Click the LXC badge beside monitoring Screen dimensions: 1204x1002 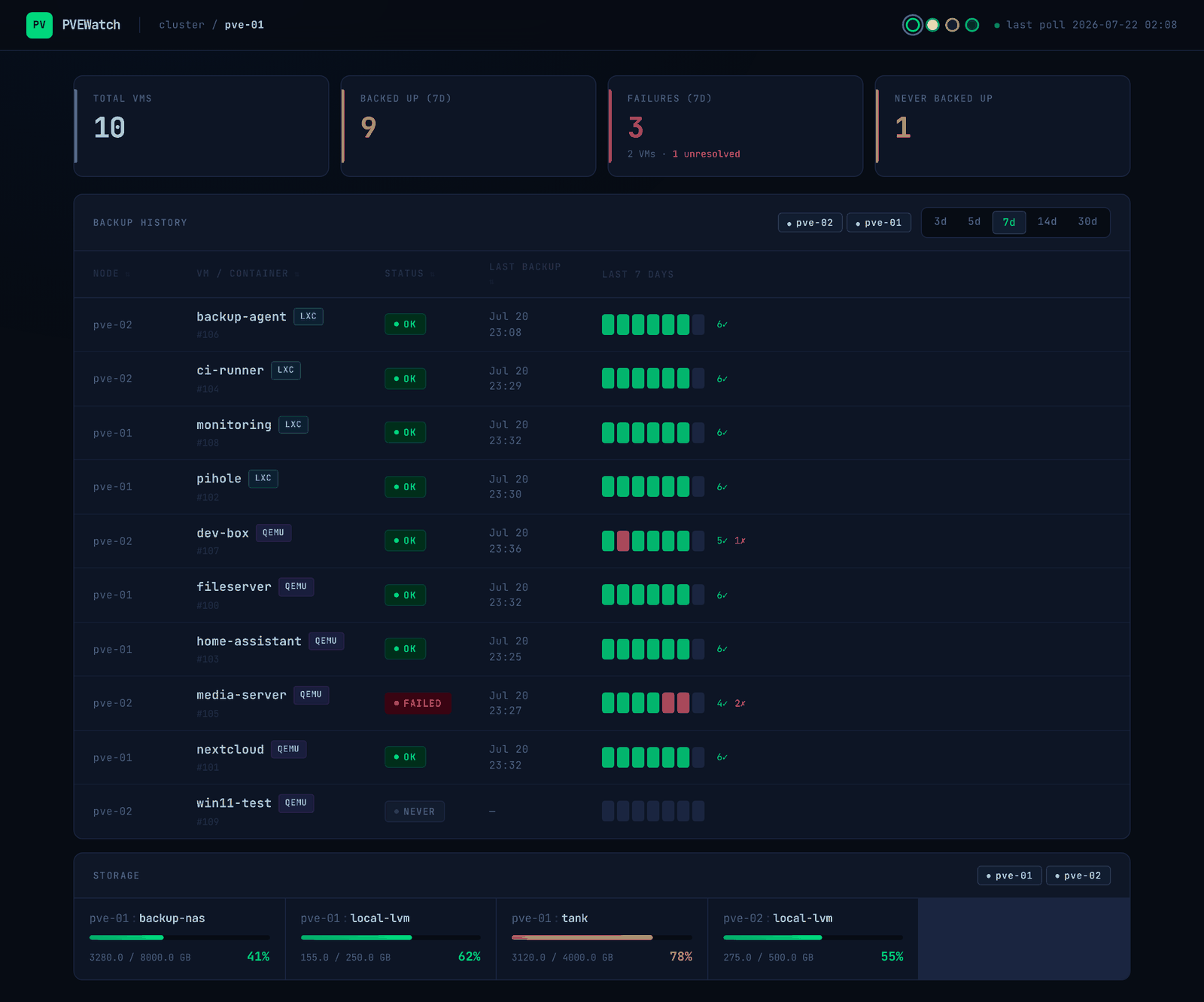pyautogui.click(x=293, y=425)
